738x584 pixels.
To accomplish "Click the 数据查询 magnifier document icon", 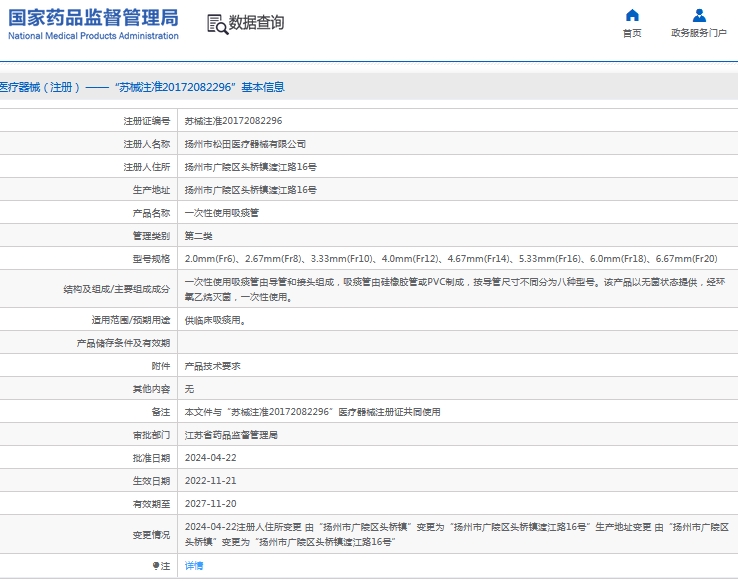I will point(217,24).
